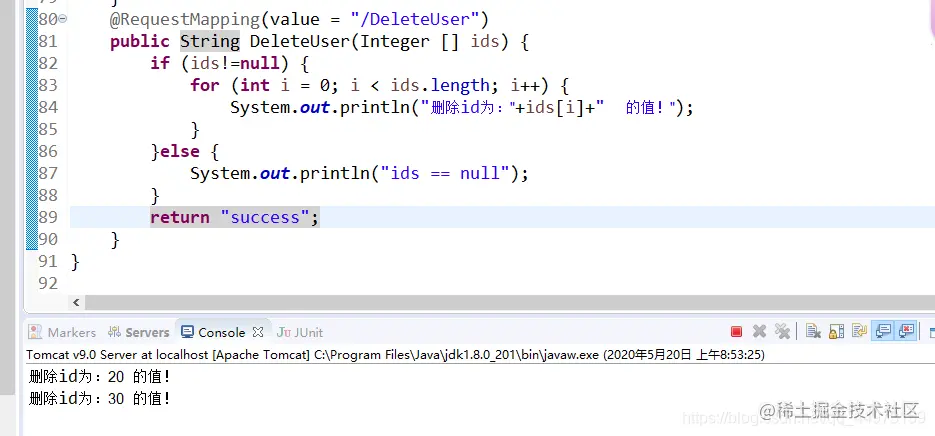Viewport: 935px width, 436px height.
Task: Click the Tomcat v9.0 Server launch description
Action: pyautogui.click(x=395, y=355)
